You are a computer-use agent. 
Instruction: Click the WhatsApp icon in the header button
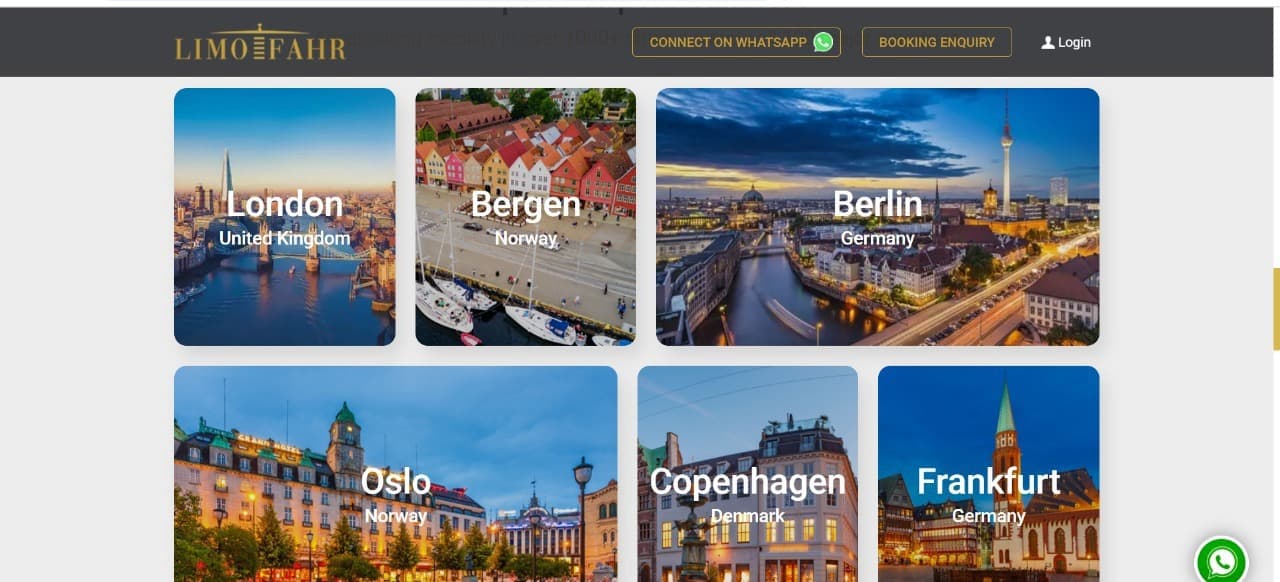(x=823, y=42)
